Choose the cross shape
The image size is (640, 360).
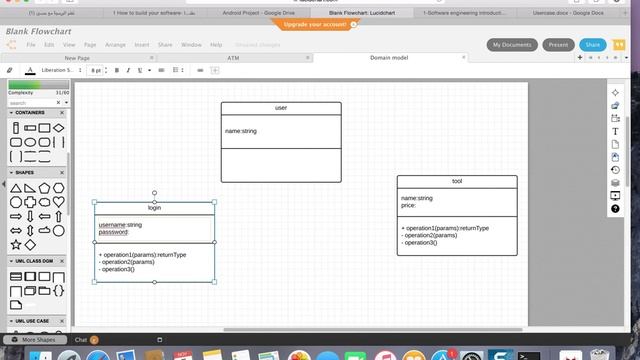pyautogui.click(x=30, y=202)
